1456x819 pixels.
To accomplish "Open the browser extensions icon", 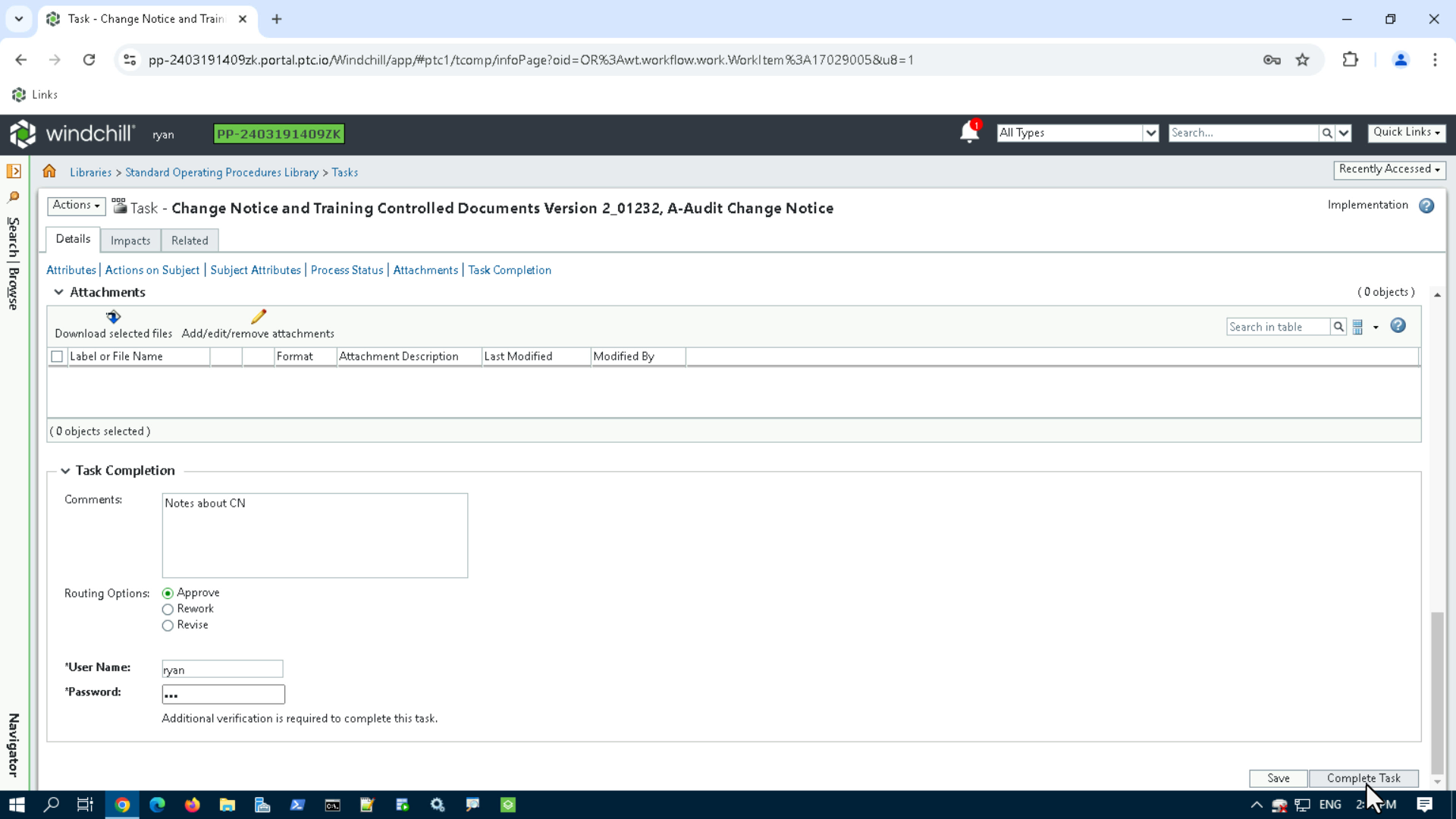I will [1350, 60].
